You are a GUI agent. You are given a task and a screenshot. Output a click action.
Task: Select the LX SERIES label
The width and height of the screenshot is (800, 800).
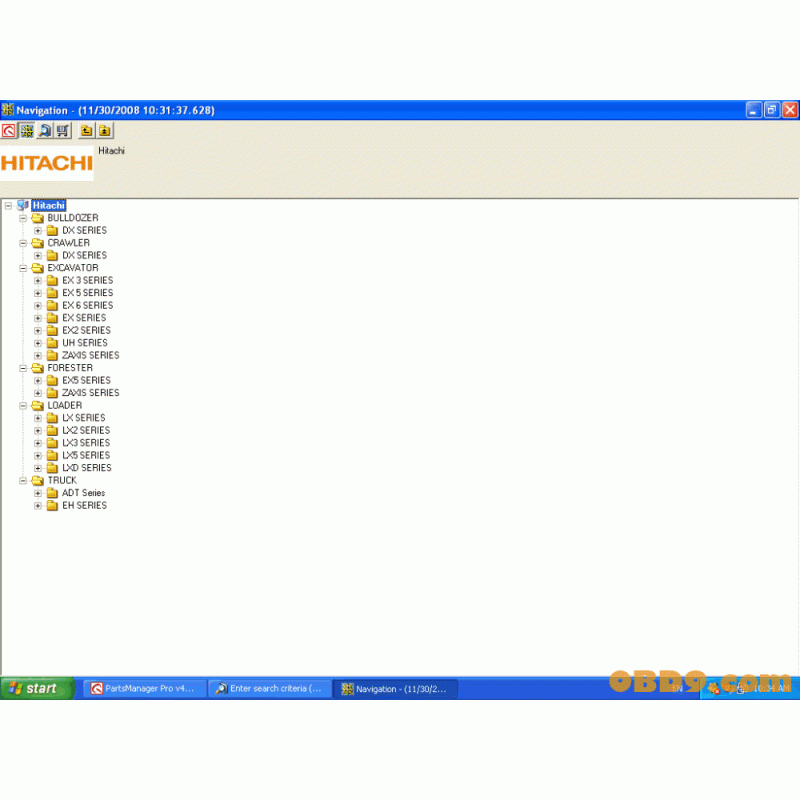click(84, 418)
